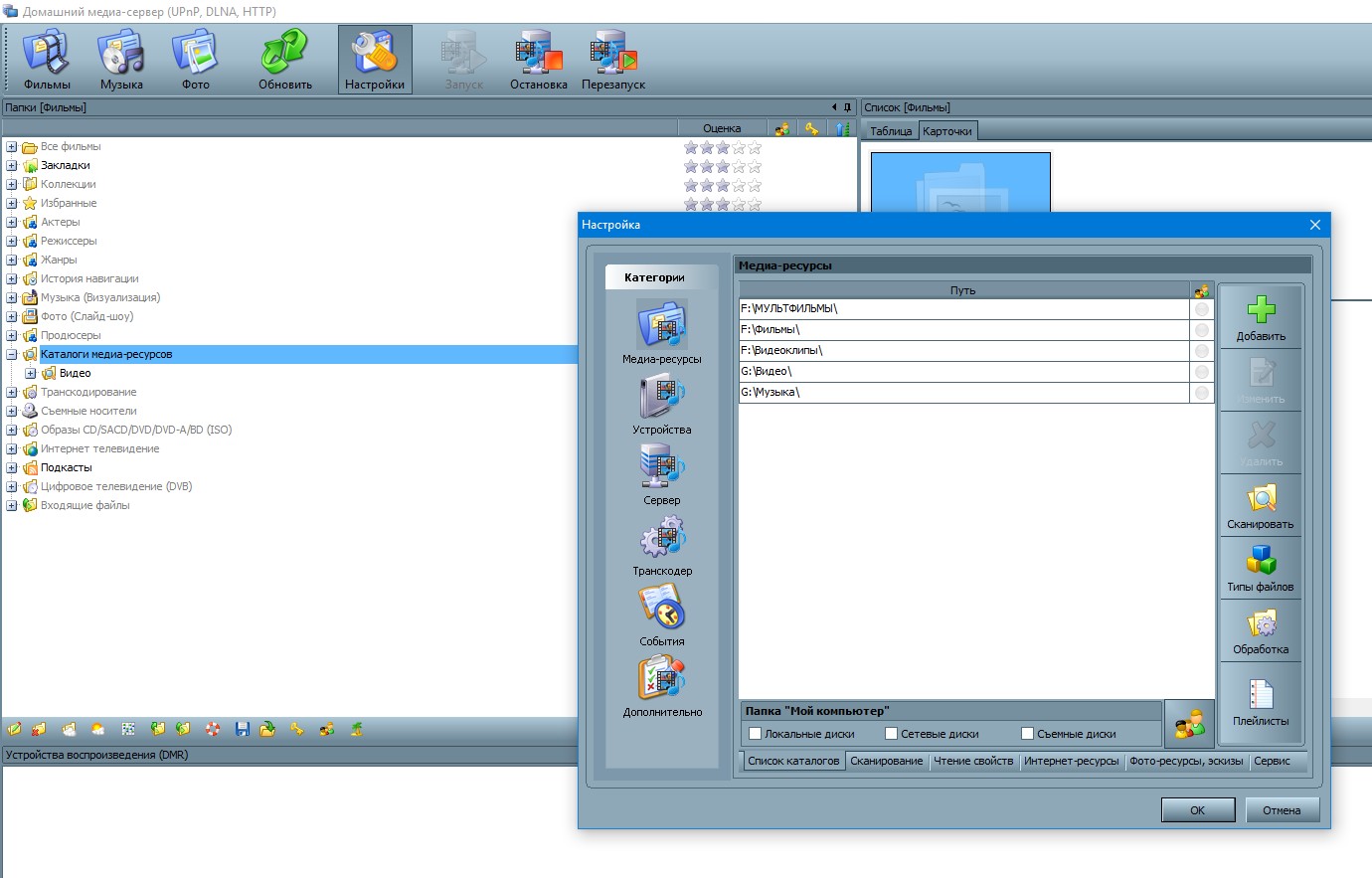The image size is (1372, 878).
Task: Expand the Подкасты tree node
Action: click(x=12, y=468)
